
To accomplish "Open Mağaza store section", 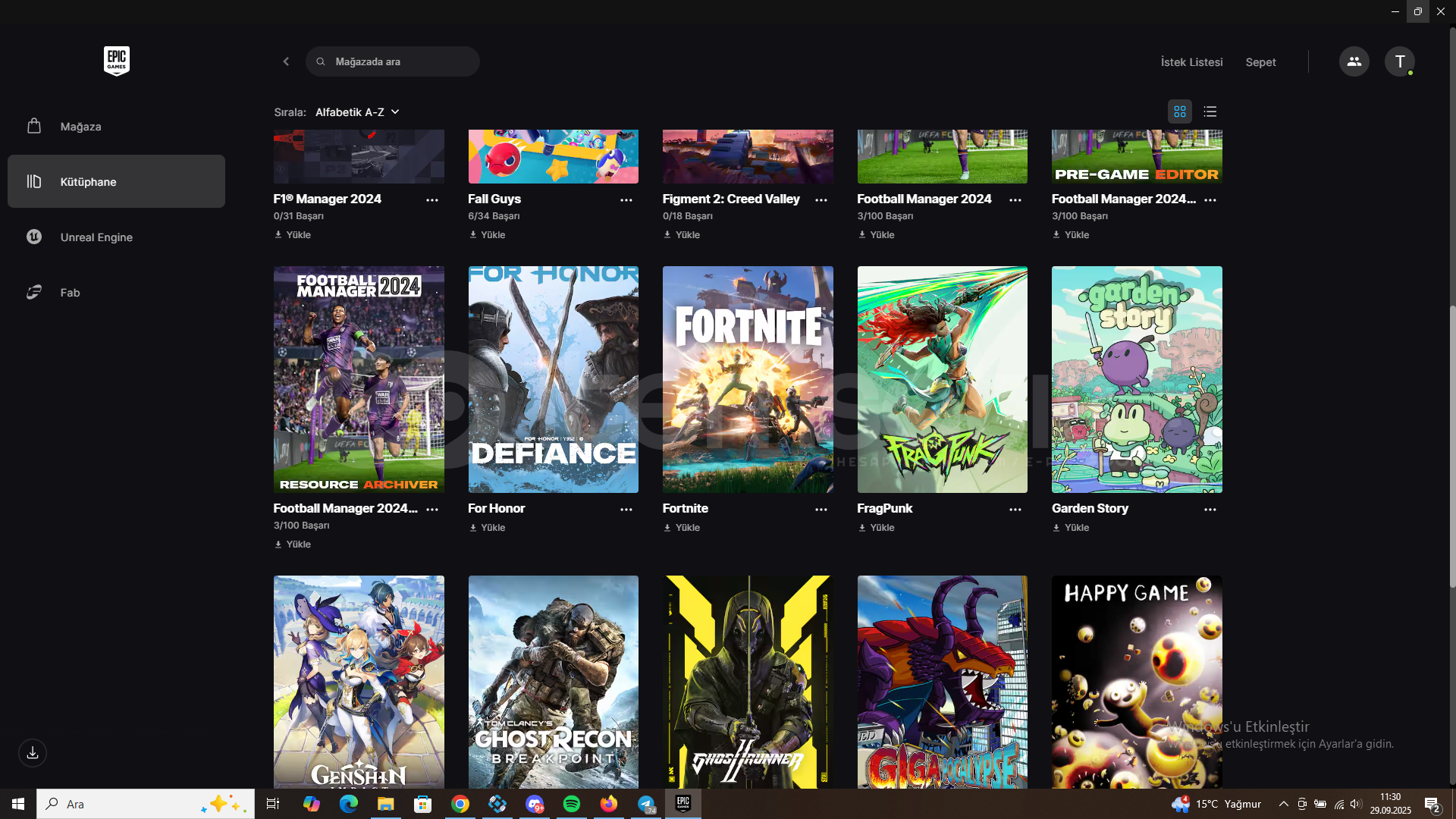I will pyautogui.click(x=116, y=127).
